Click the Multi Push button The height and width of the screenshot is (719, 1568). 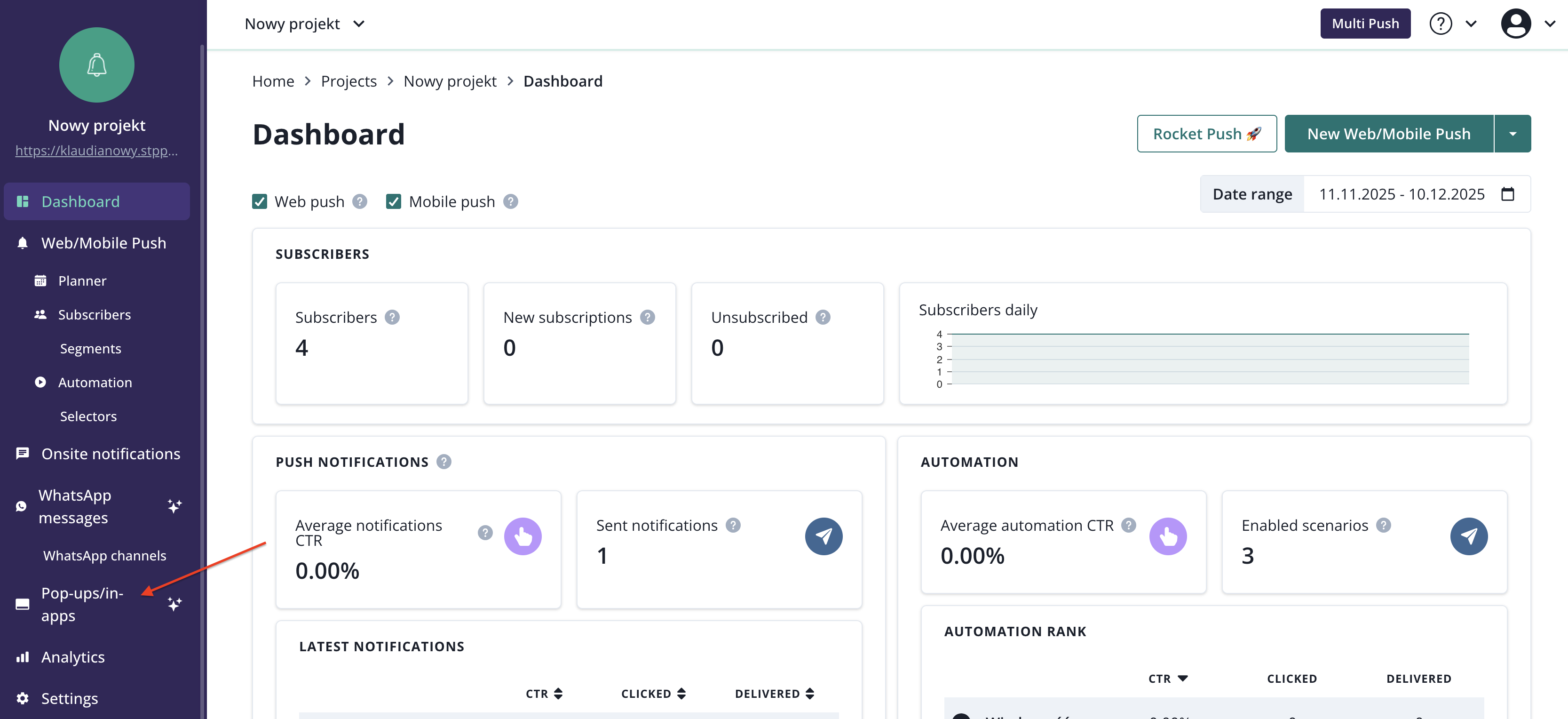point(1365,24)
